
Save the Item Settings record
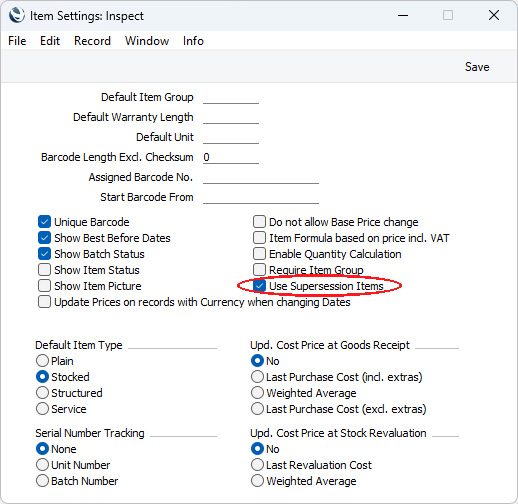coord(477,67)
